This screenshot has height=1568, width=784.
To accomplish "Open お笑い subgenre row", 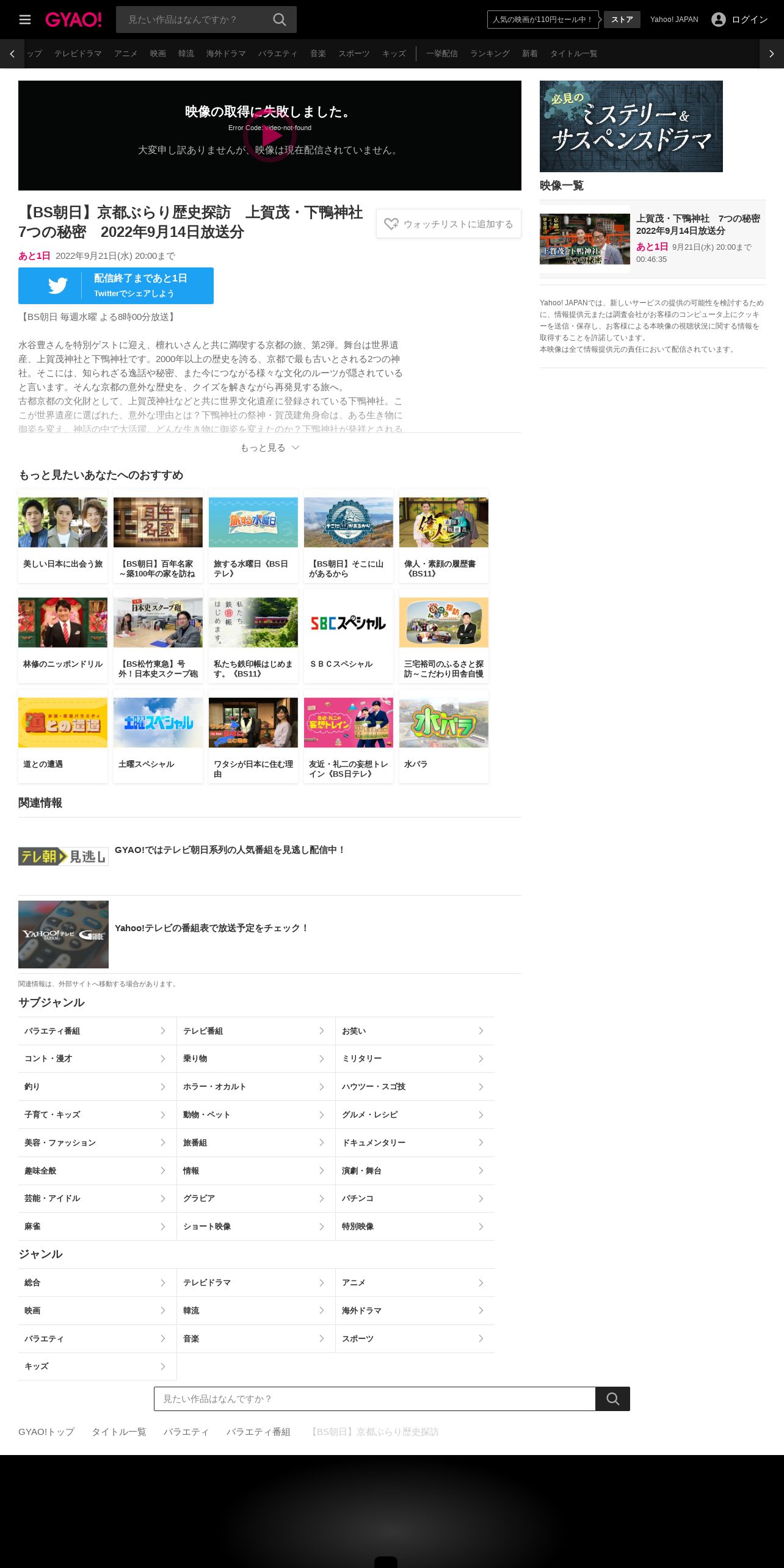I will [415, 1031].
